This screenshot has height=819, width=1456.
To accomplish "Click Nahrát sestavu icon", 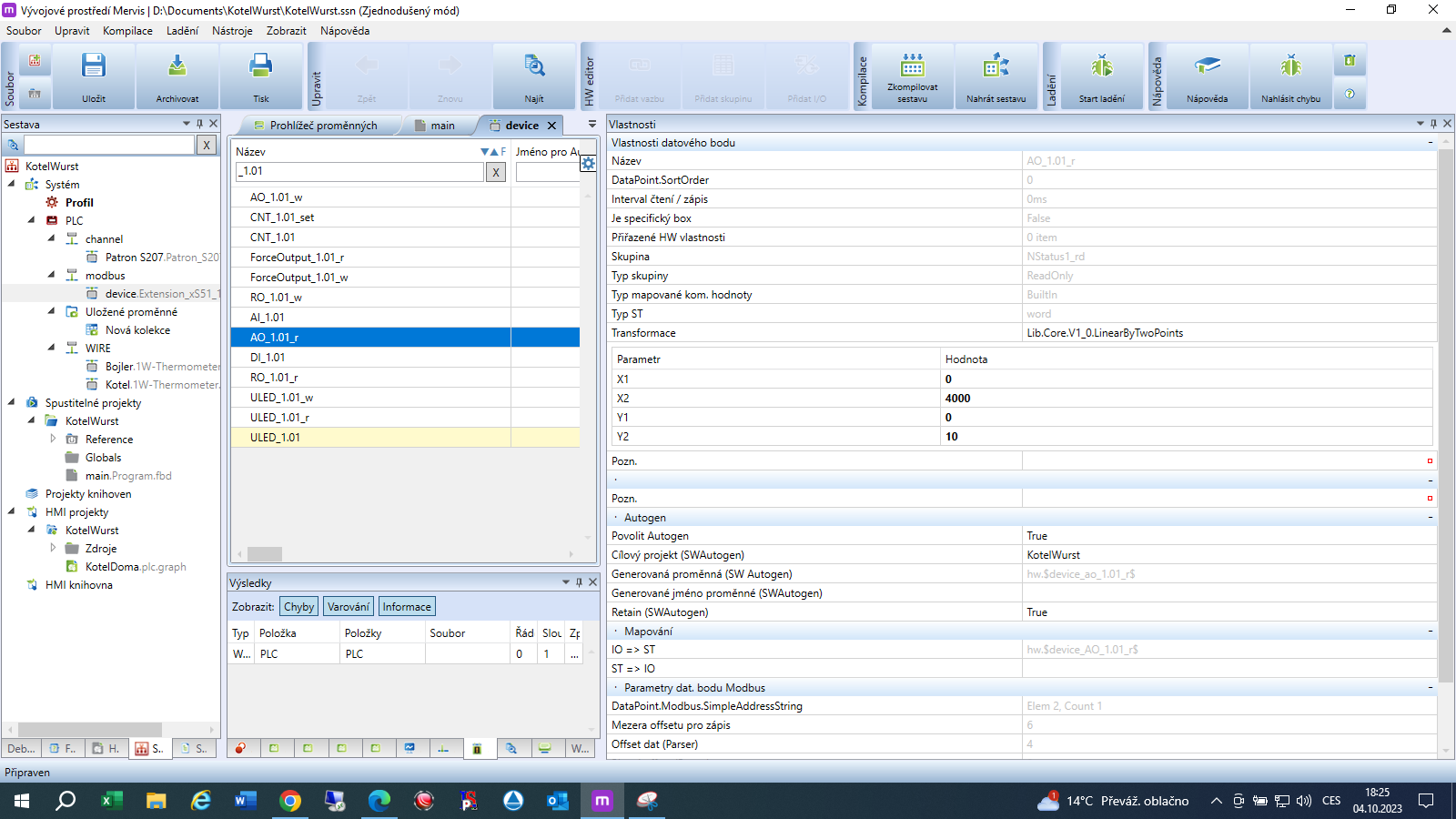I will pyautogui.click(x=996, y=66).
